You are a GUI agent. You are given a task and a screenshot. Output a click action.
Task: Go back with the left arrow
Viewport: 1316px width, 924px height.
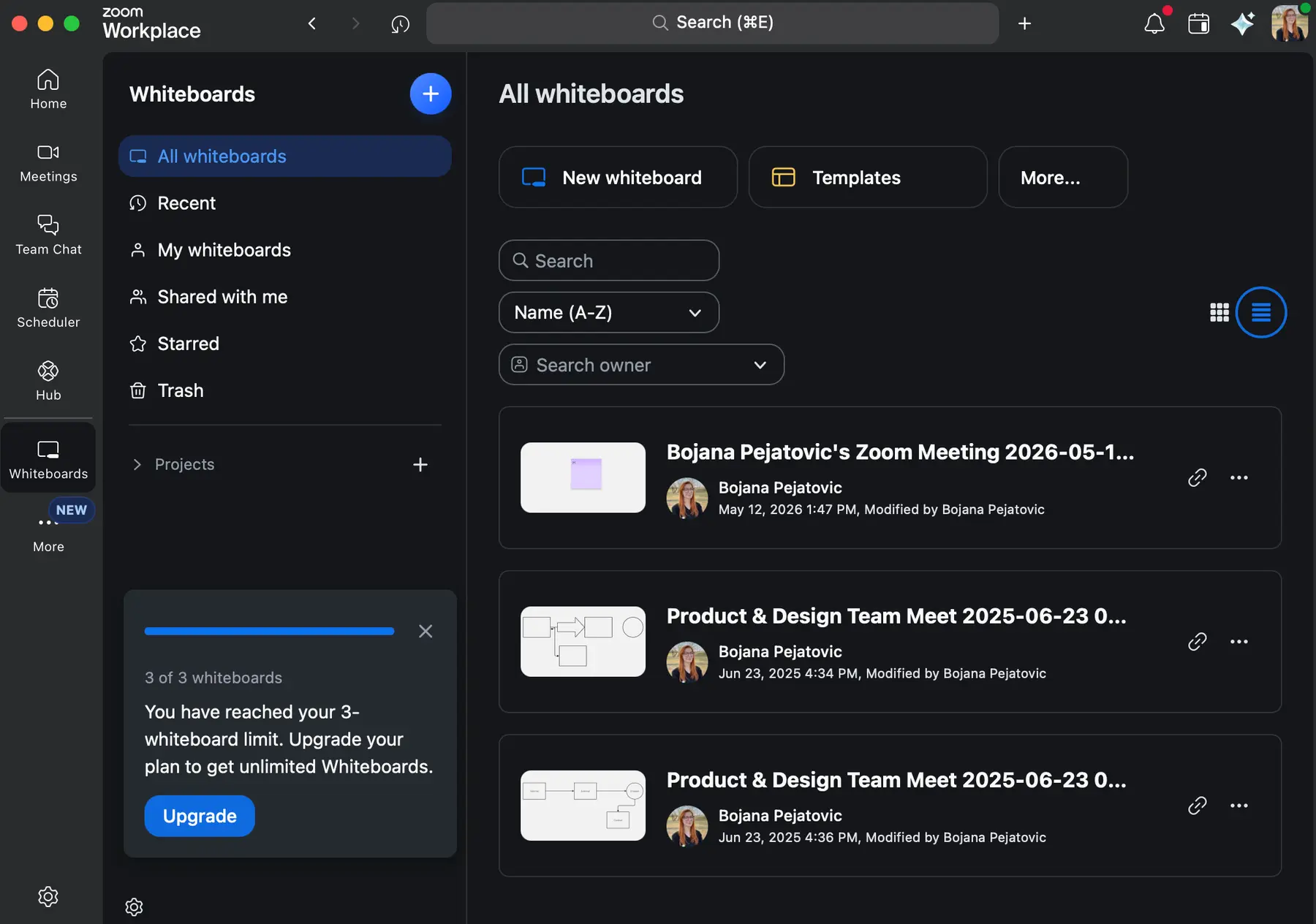point(312,23)
